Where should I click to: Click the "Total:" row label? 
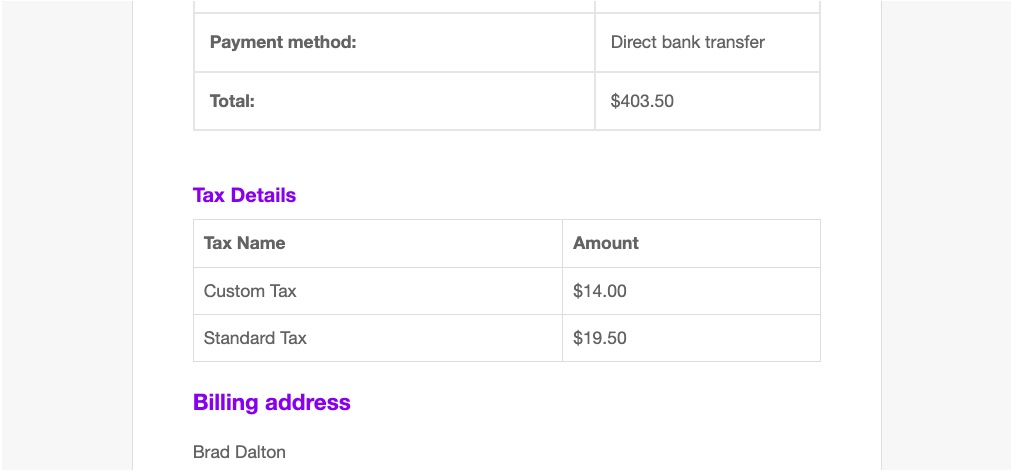pyautogui.click(x=232, y=101)
